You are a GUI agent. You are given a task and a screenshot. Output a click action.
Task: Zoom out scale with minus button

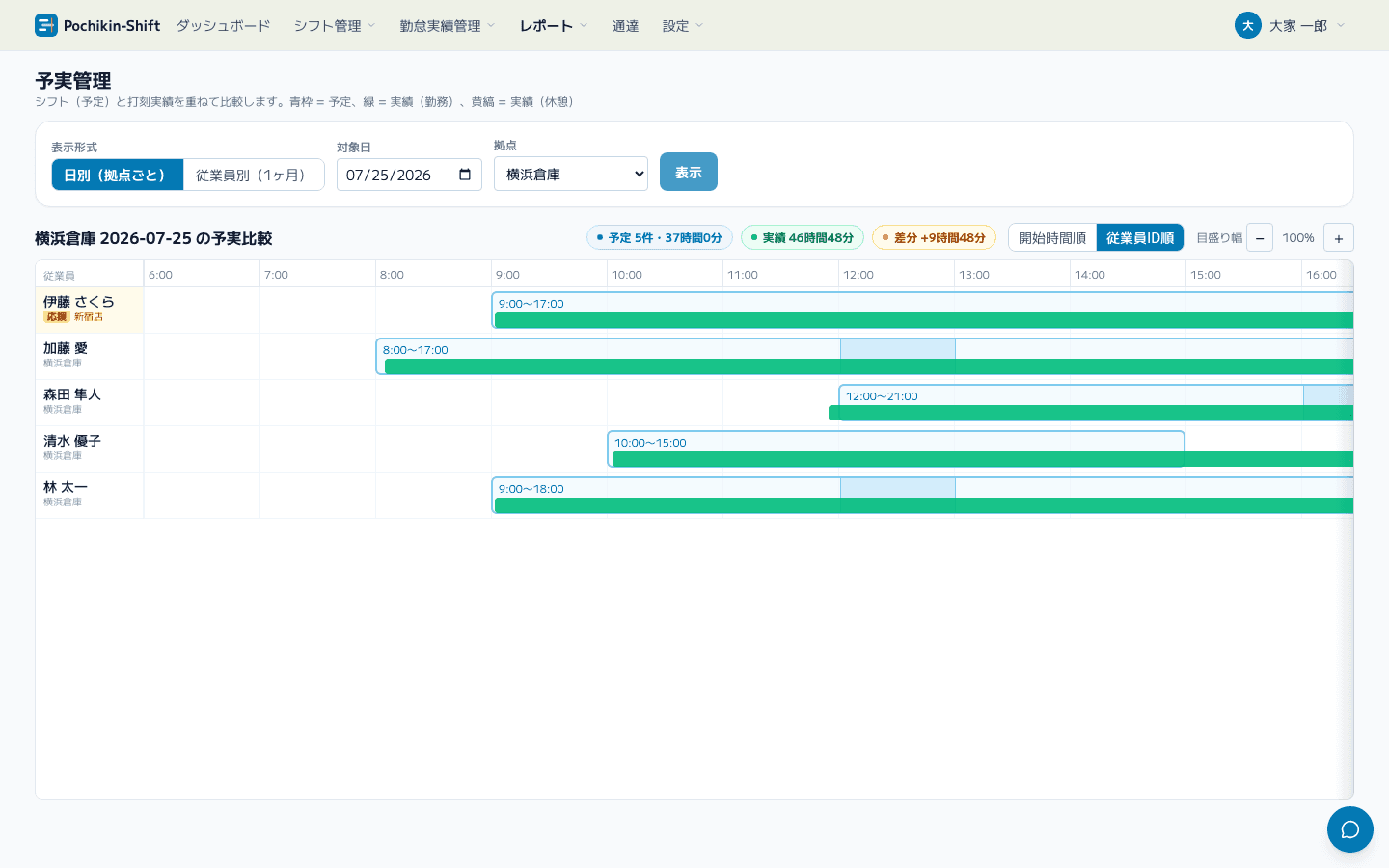(x=1260, y=237)
